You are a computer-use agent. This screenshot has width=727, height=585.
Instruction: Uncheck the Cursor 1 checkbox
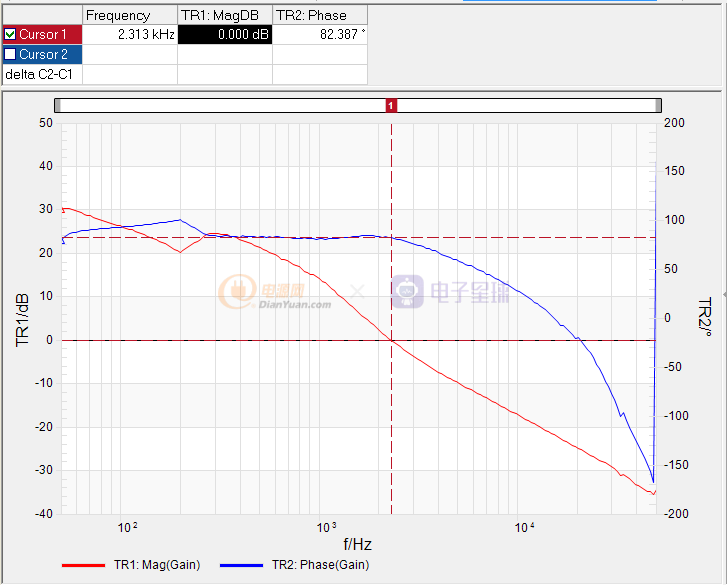[x=10, y=34]
